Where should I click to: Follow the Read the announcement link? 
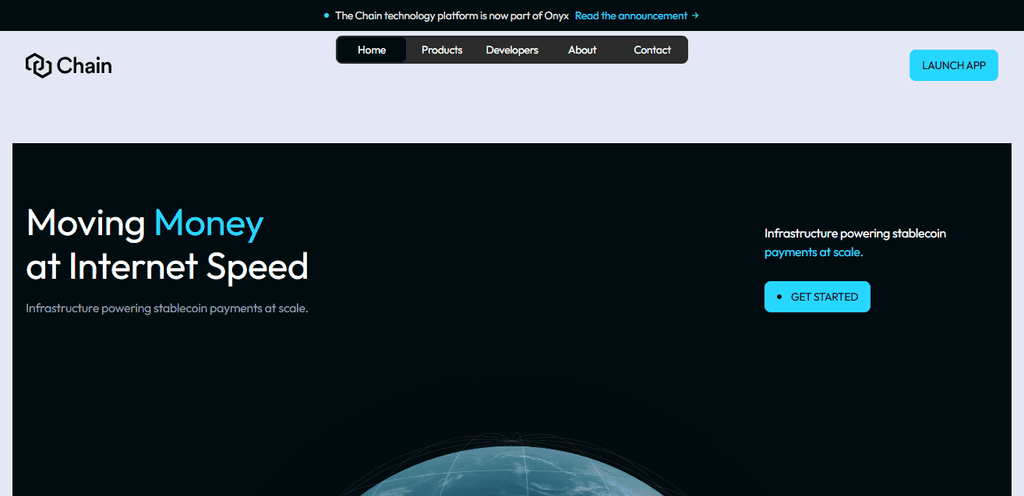(x=631, y=16)
